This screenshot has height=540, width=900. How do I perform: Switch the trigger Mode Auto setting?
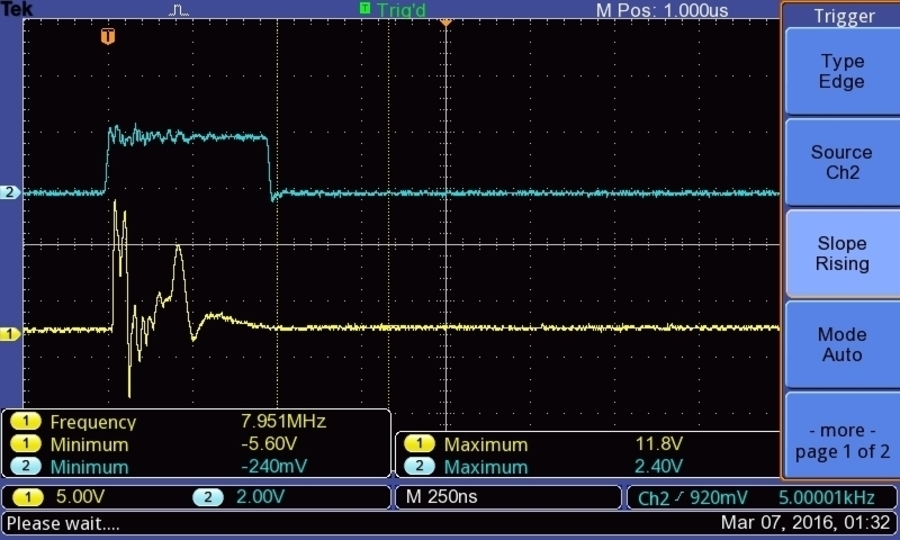coord(841,344)
